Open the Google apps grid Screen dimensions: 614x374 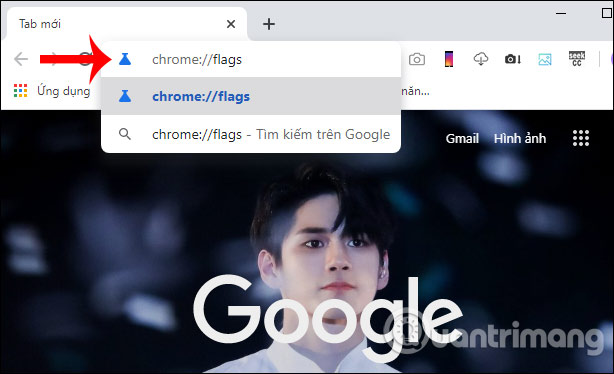coord(581,138)
